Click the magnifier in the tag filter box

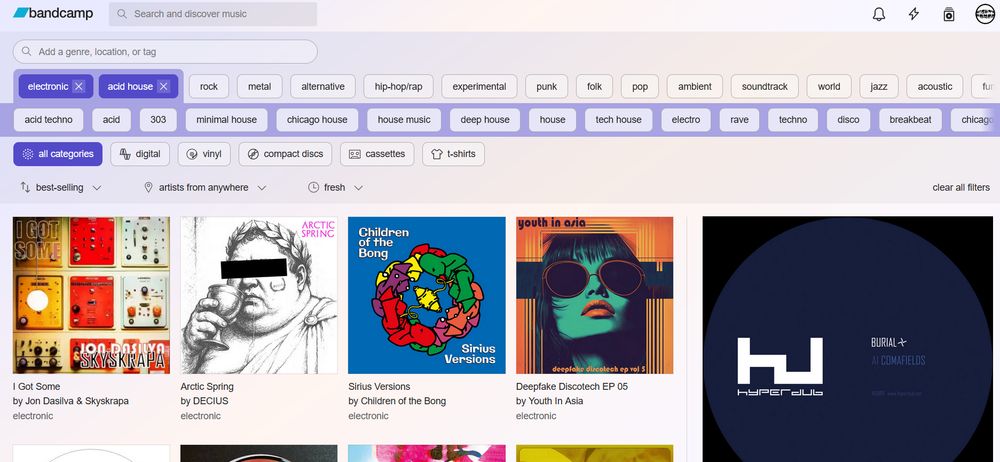[x=26, y=52]
